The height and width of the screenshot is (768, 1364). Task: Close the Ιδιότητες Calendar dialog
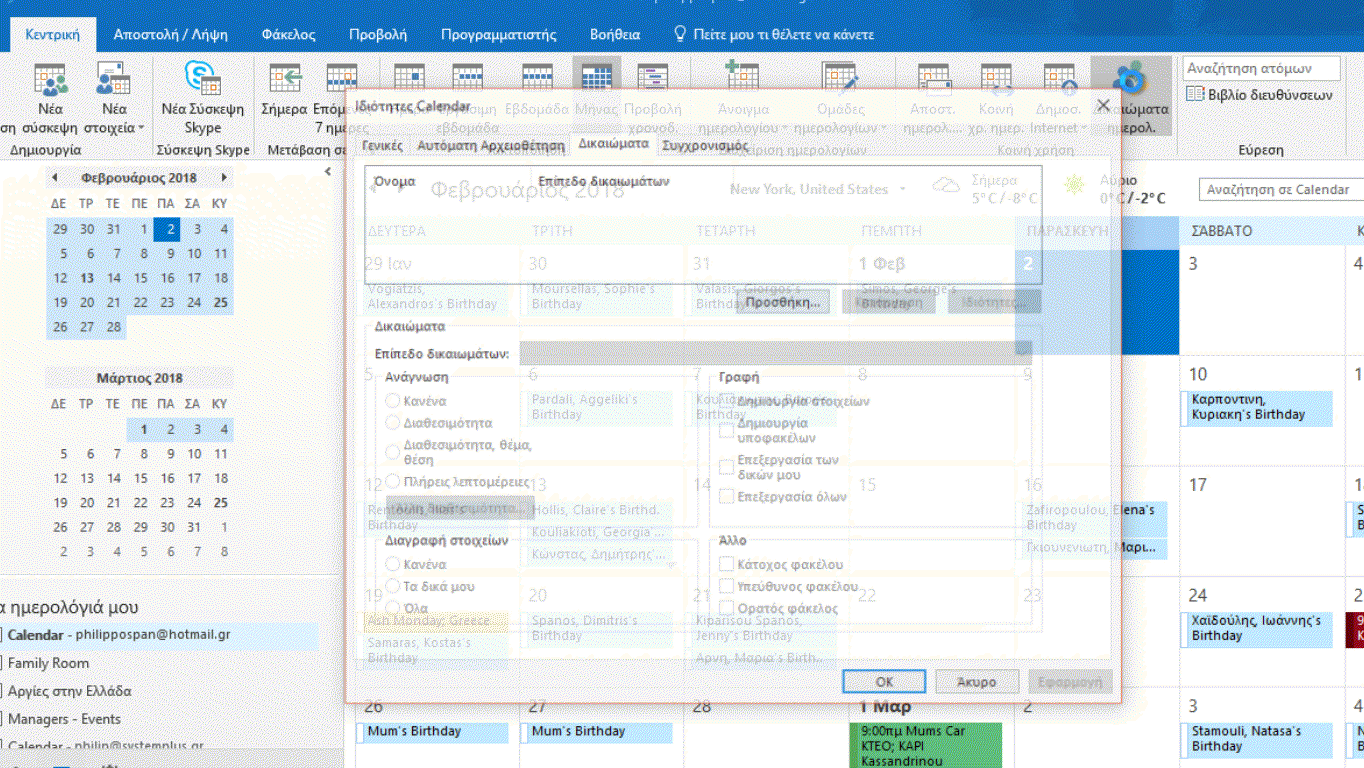[x=1103, y=105]
